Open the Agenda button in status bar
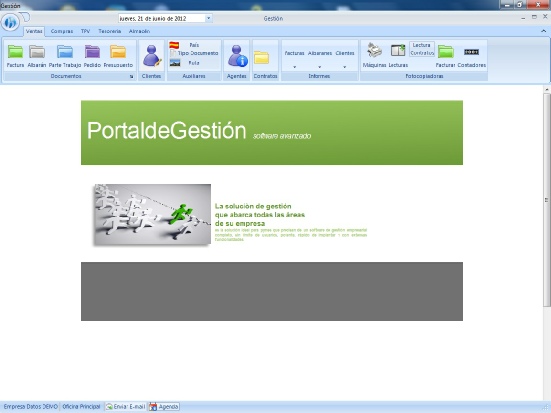Screen dimensions: 551x413 164,407
